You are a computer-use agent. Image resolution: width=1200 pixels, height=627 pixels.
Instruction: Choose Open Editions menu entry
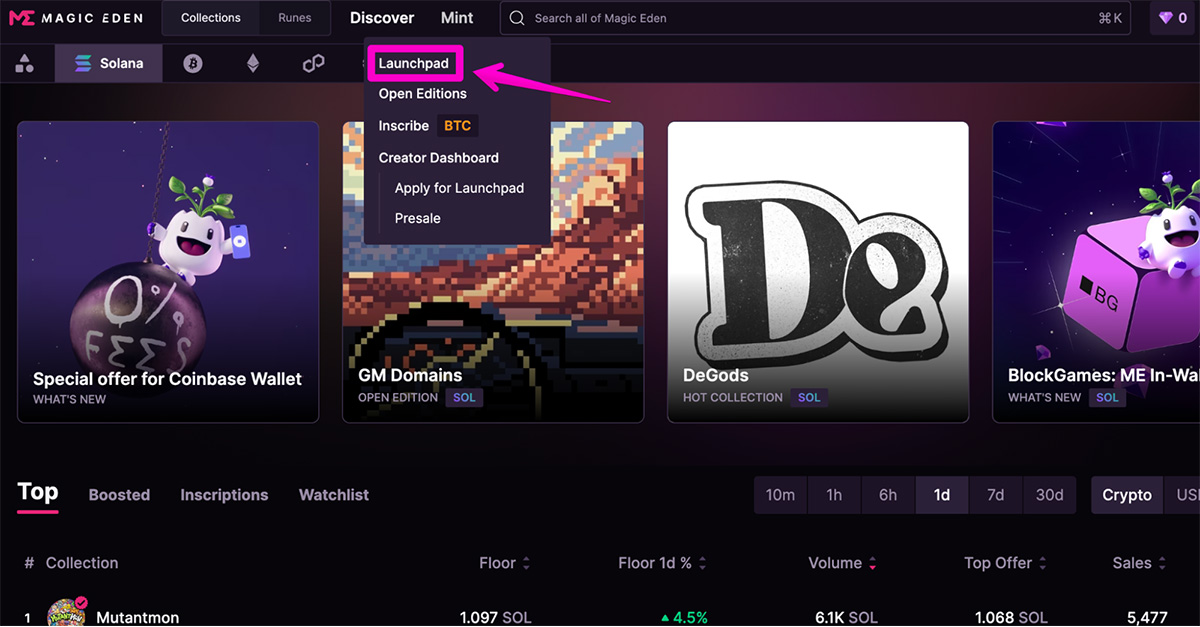pos(423,94)
